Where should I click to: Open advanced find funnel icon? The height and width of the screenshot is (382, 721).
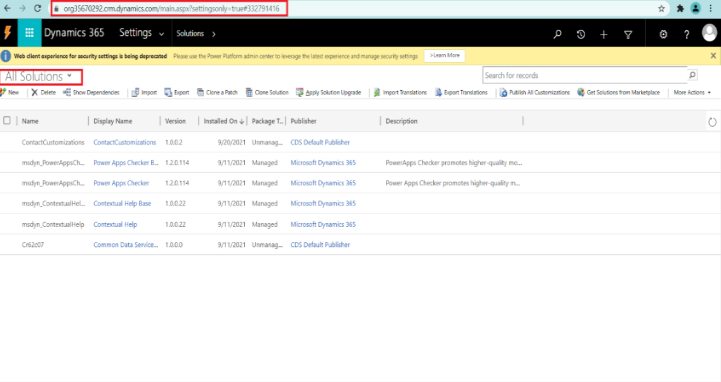point(628,34)
